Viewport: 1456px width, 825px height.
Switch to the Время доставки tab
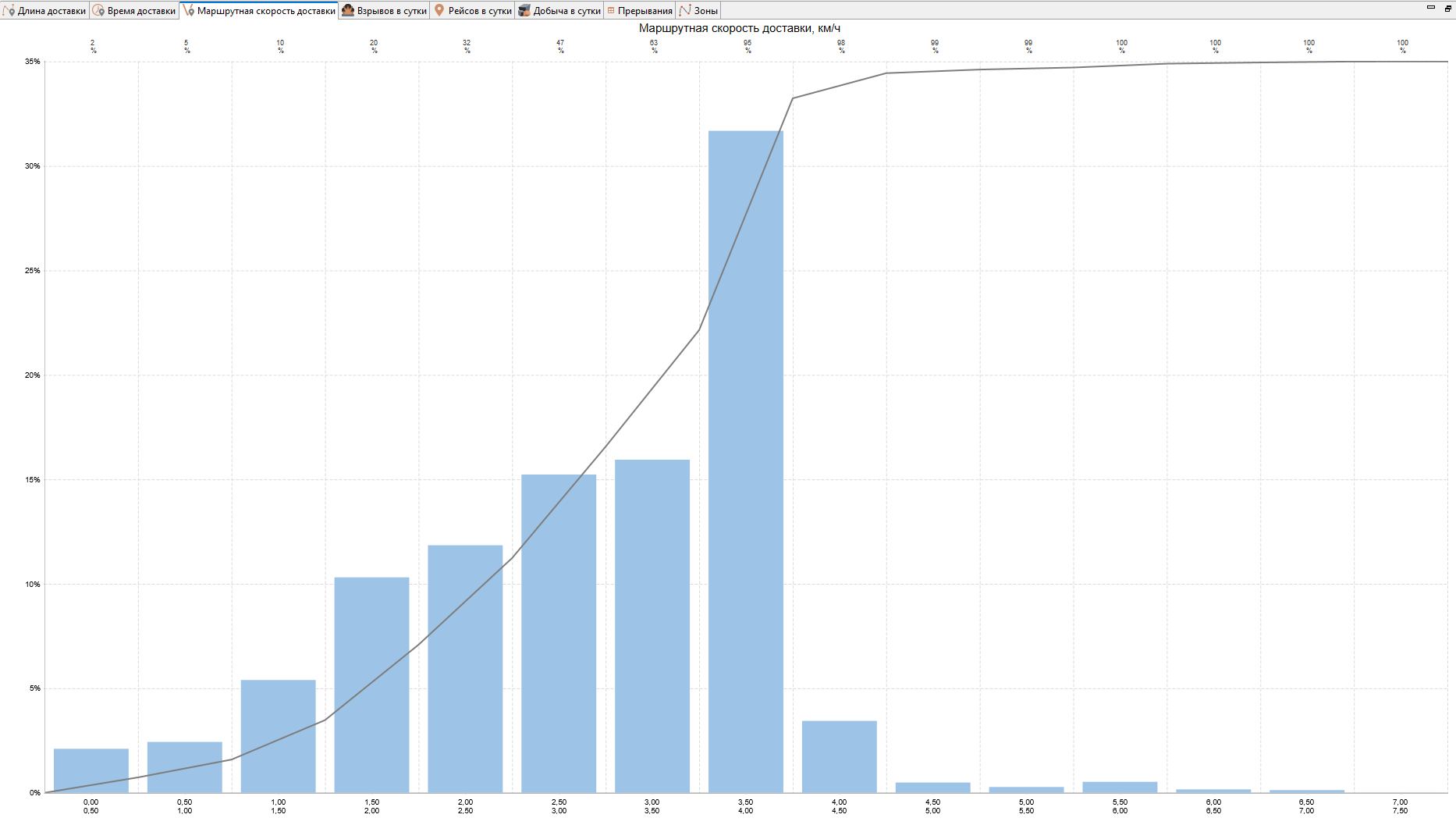pos(134,10)
